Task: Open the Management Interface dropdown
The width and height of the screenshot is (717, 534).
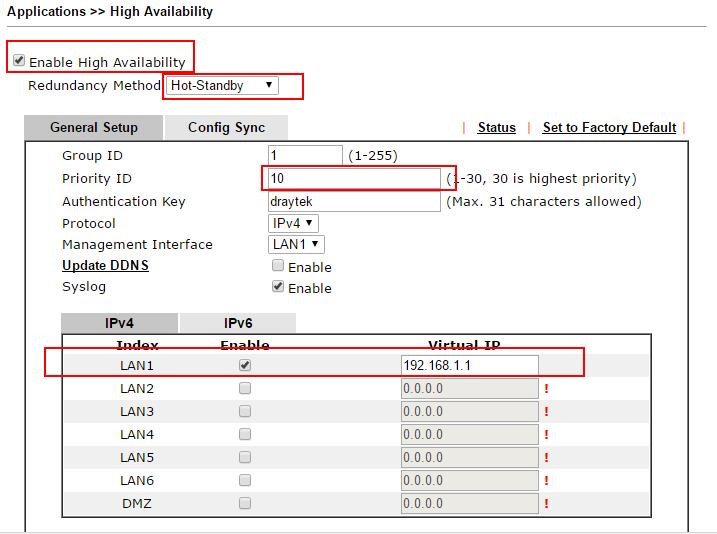Action: pyautogui.click(x=297, y=244)
